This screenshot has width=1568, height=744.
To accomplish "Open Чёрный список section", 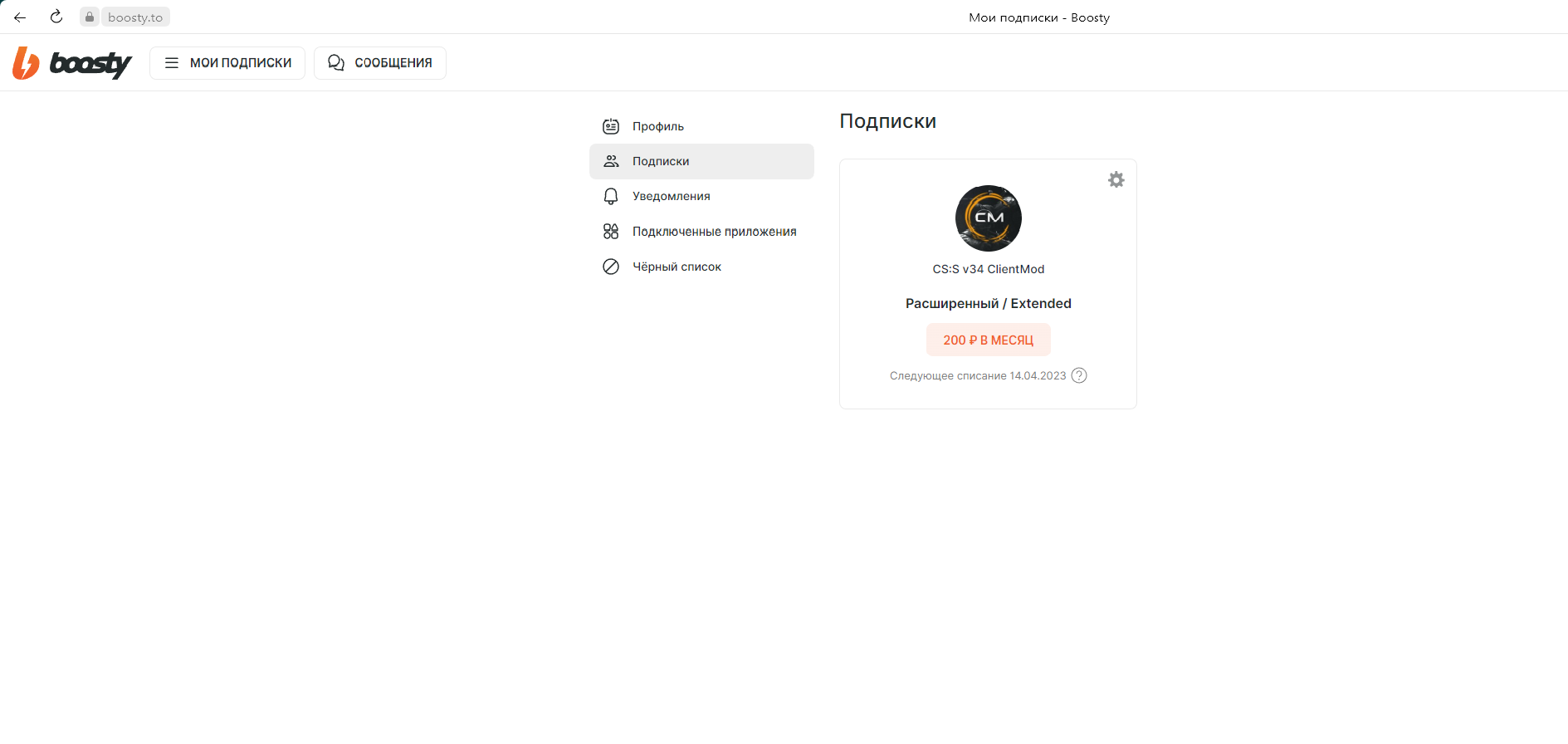I will coord(701,267).
